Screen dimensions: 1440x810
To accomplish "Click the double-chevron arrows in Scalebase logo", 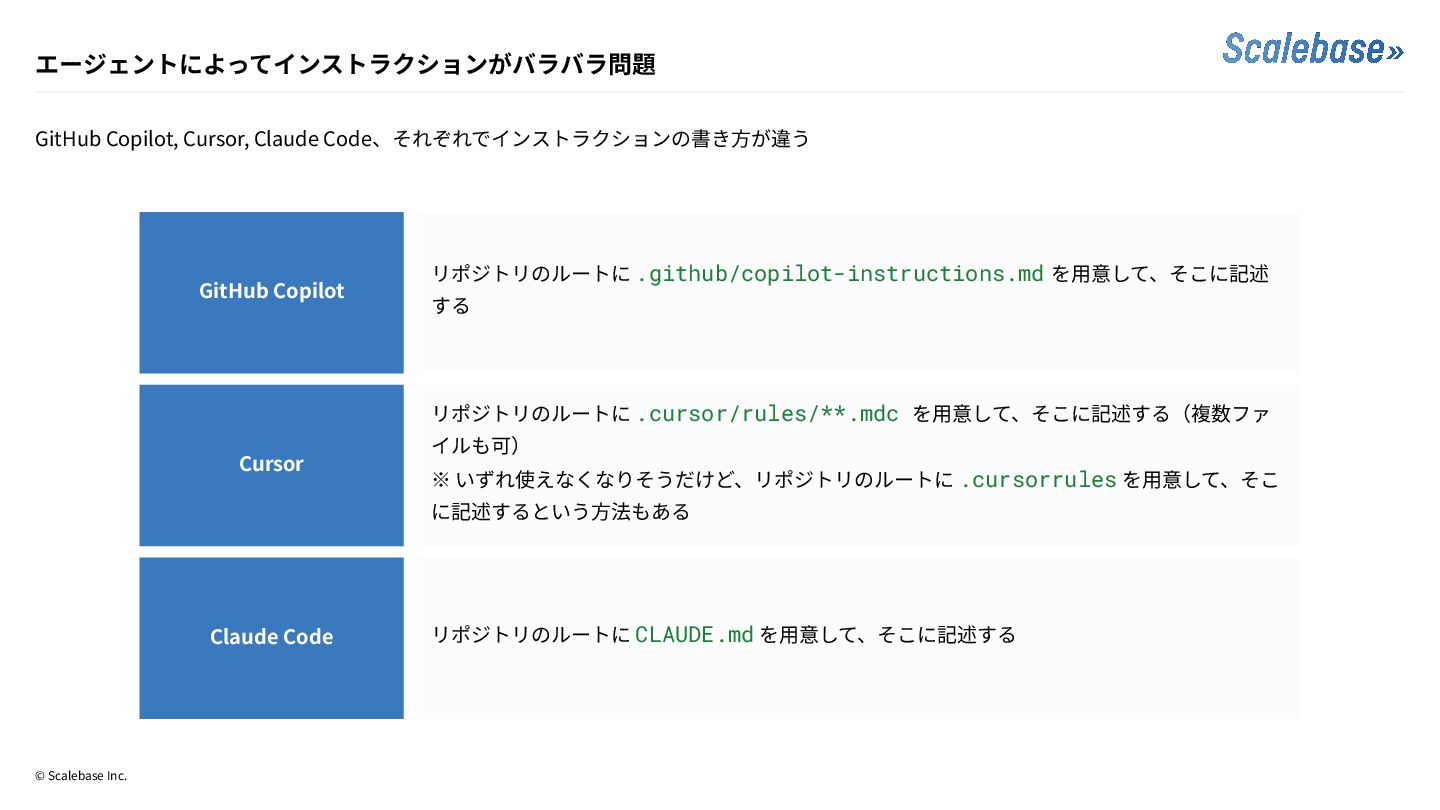I will point(1394,51).
